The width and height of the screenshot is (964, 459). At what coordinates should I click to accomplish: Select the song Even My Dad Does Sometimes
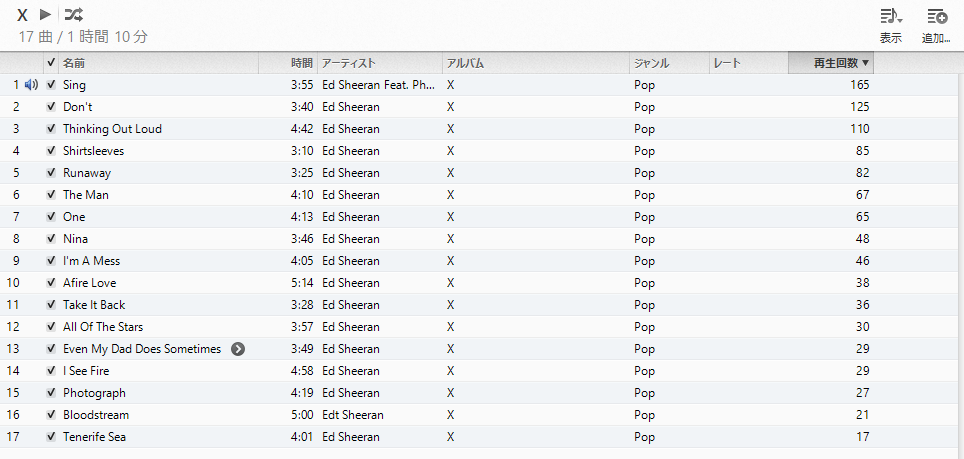point(142,349)
